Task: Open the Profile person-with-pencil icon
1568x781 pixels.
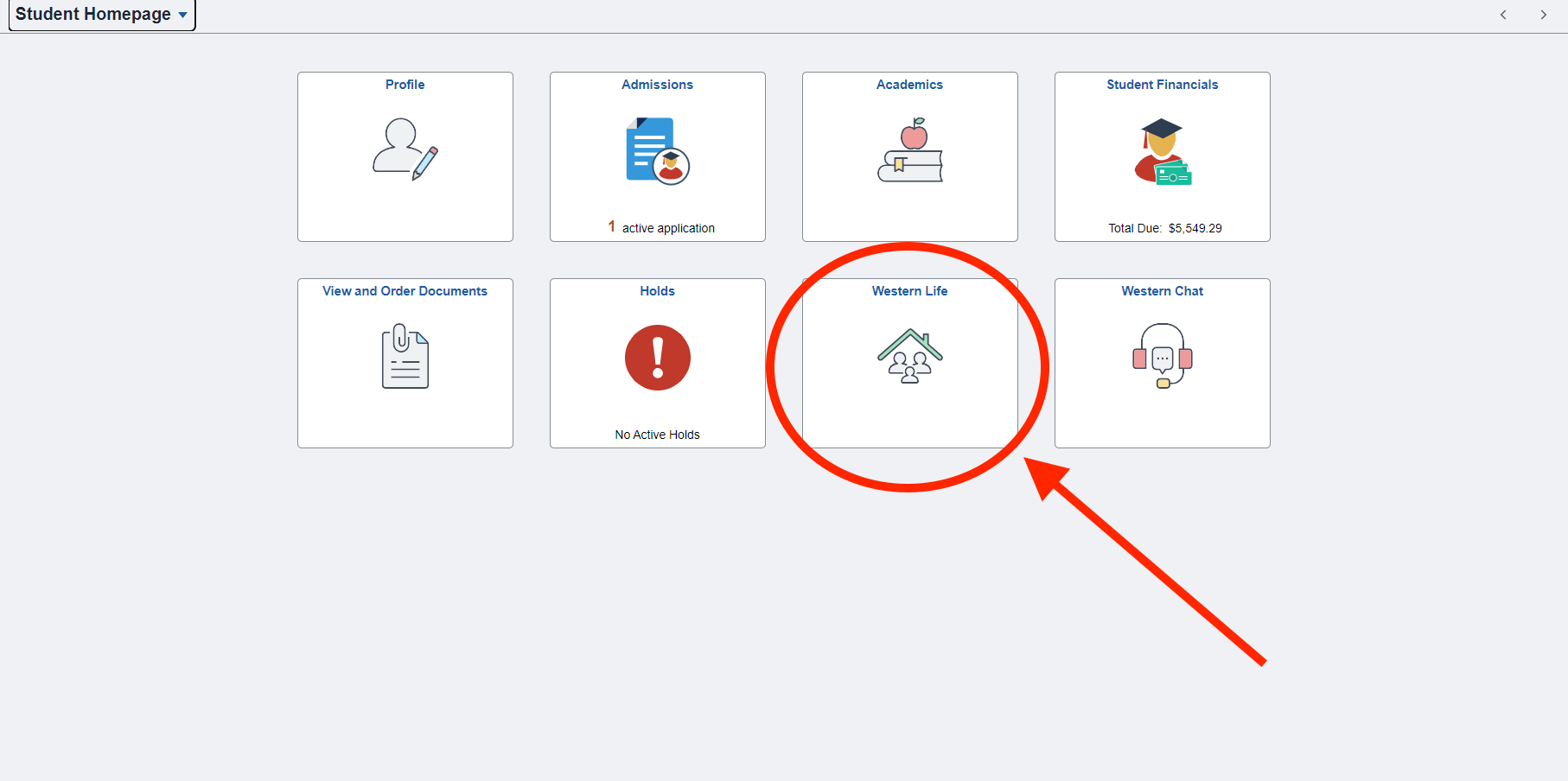Action: coord(405,149)
